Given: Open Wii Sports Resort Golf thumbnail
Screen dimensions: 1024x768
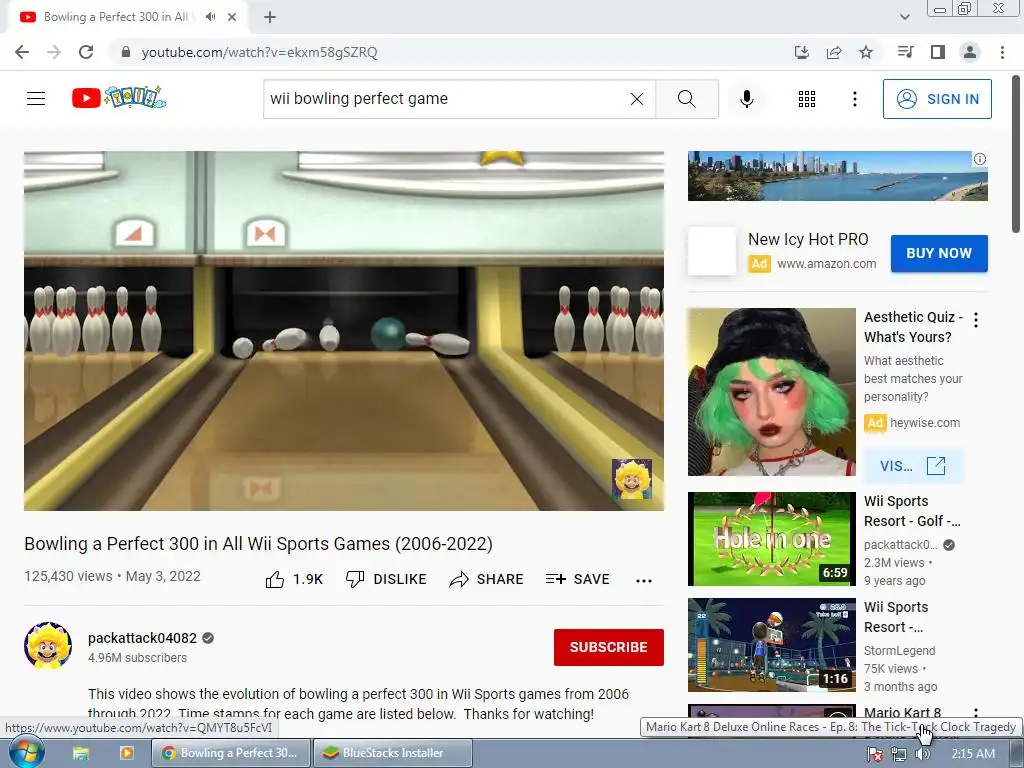Looking at the screenshot, I should [x=771, y=539].
